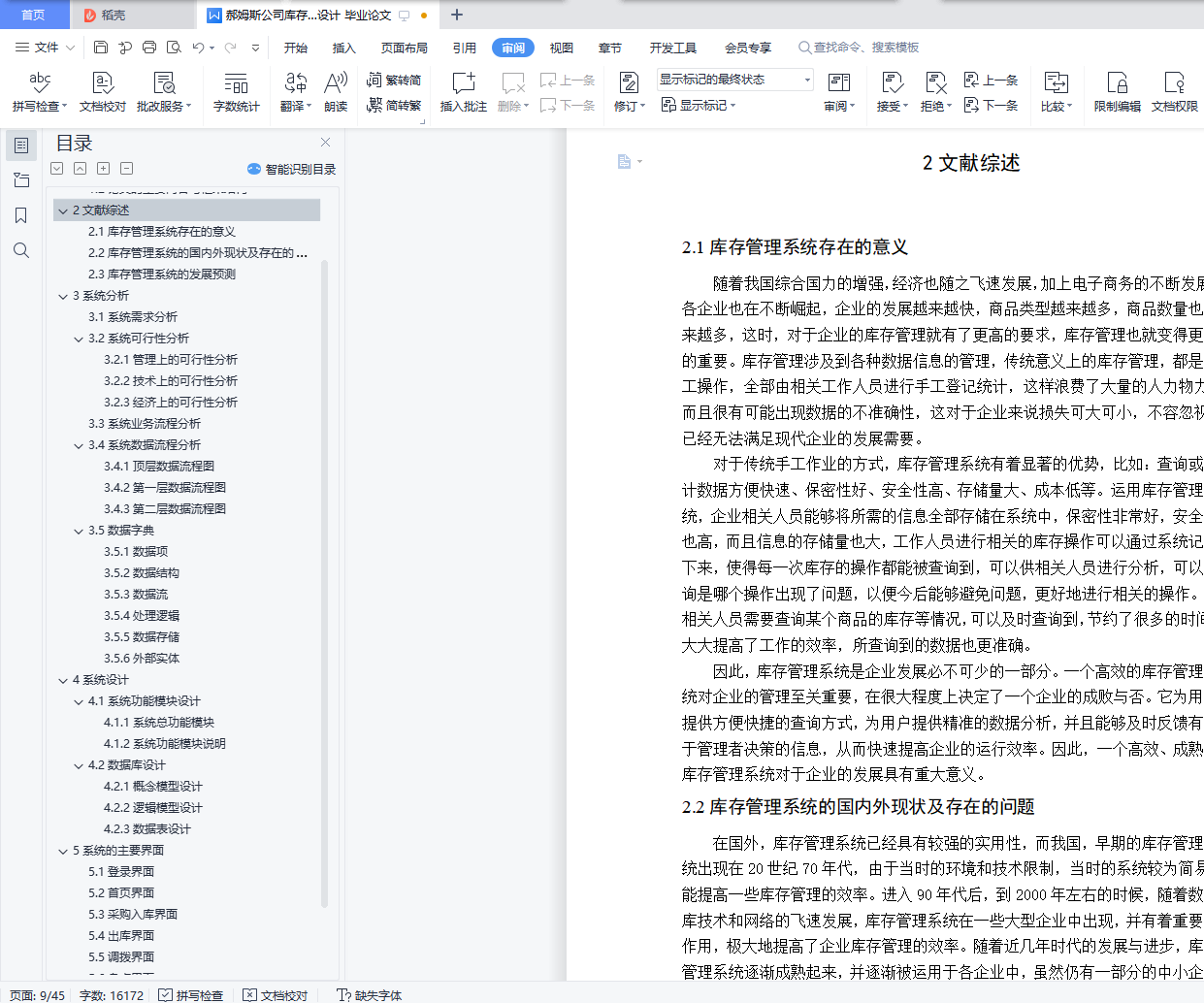This screenshot has width=1204, height=1003.
Task: Open a new tab with plus button
Action: pos(457,15)
